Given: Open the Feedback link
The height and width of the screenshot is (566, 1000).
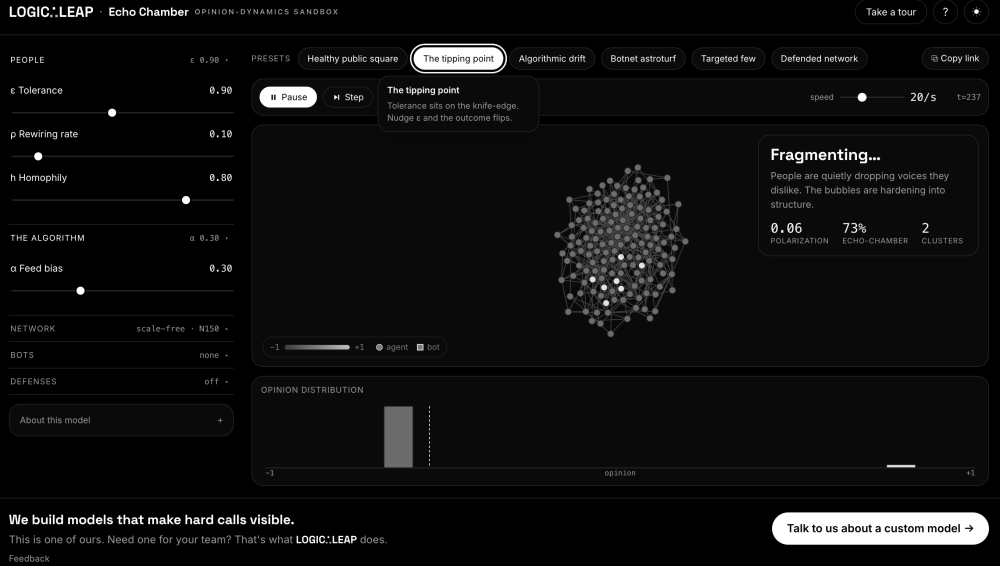Looking at the screenshot, I should (29, 558).
